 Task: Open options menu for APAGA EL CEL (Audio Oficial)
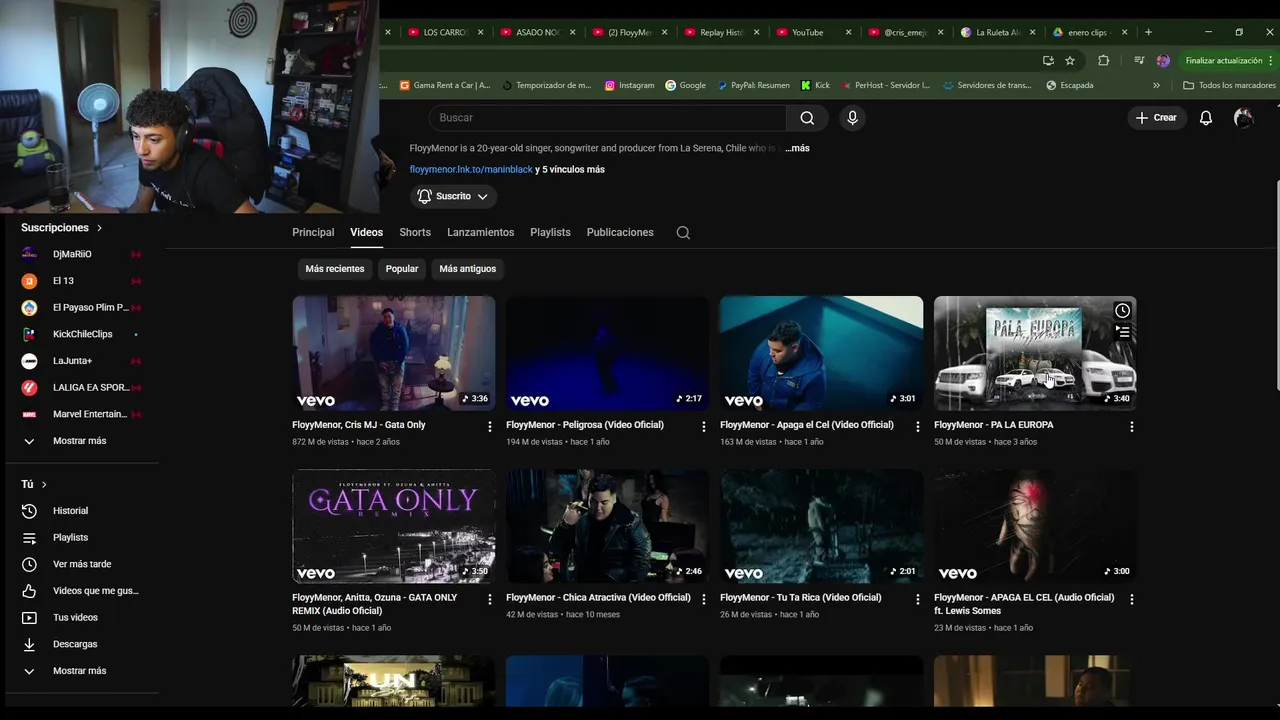[x=1131, y=600]
